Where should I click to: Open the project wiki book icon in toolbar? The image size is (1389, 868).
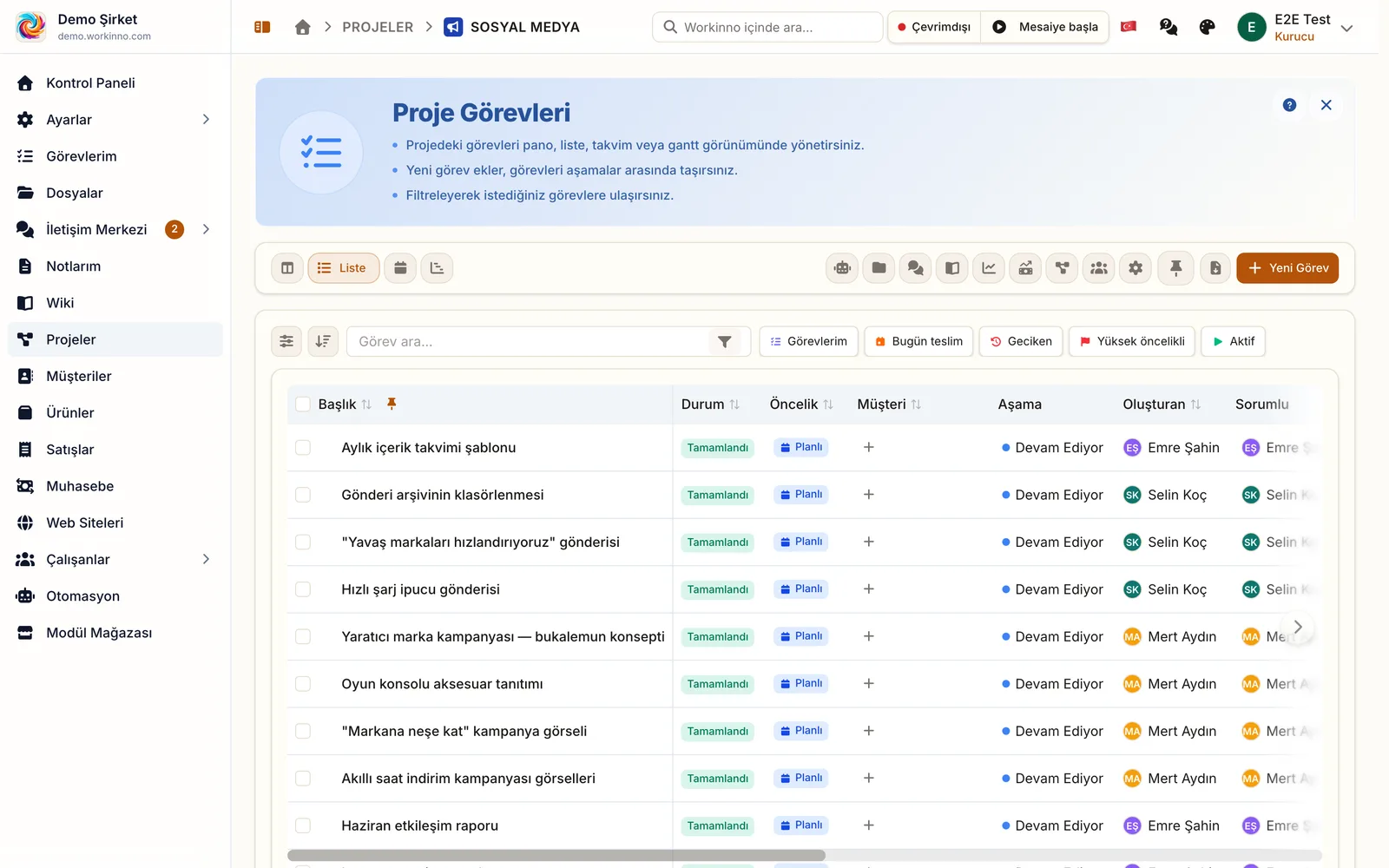tap(952, 268)
